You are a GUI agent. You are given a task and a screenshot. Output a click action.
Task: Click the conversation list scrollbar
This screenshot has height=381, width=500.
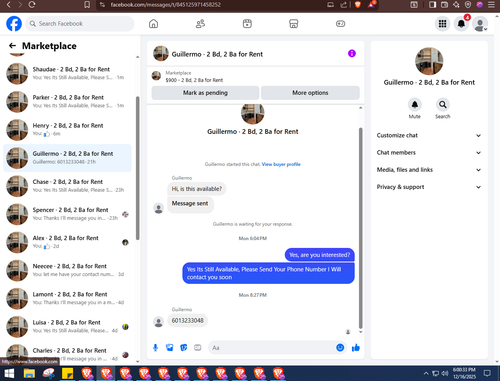pos(137,168)
